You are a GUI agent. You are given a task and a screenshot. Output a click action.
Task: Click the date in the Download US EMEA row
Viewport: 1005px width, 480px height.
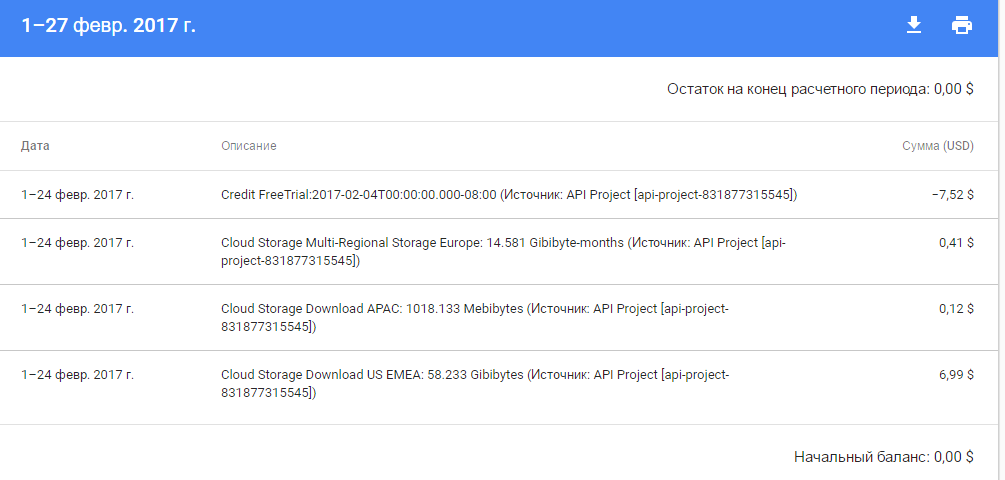77,374
